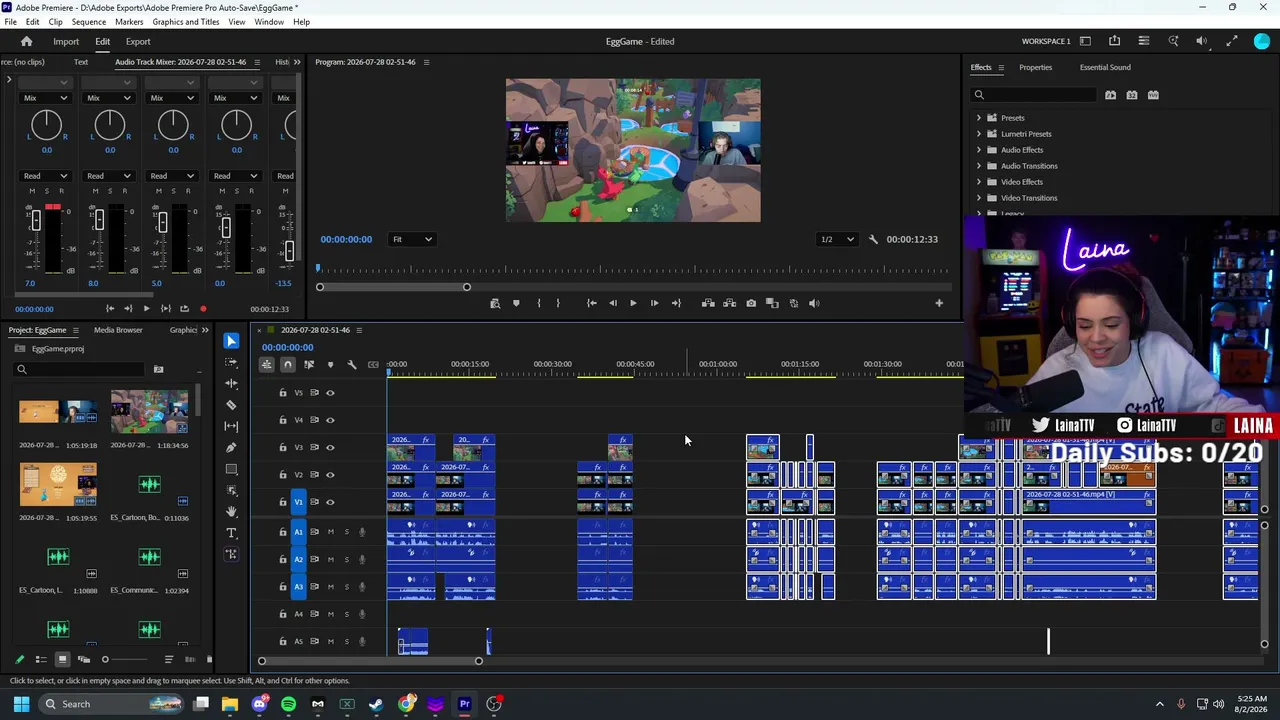Image resolution: width=1280 pixels, height=720 pixels.
Task: Select the Pen tool
Action: (x=232, y=448)
